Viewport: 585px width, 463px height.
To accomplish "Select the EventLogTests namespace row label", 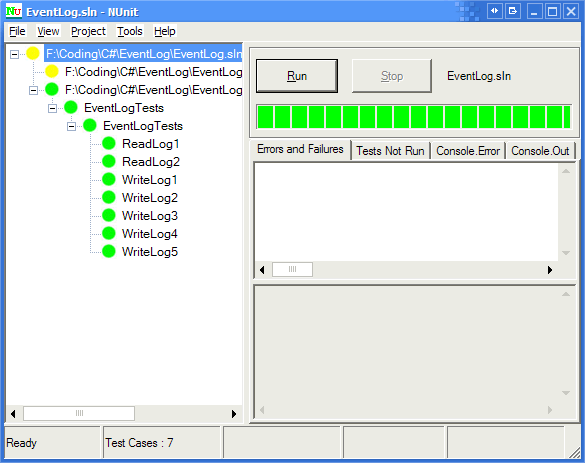I will (124, 108).
